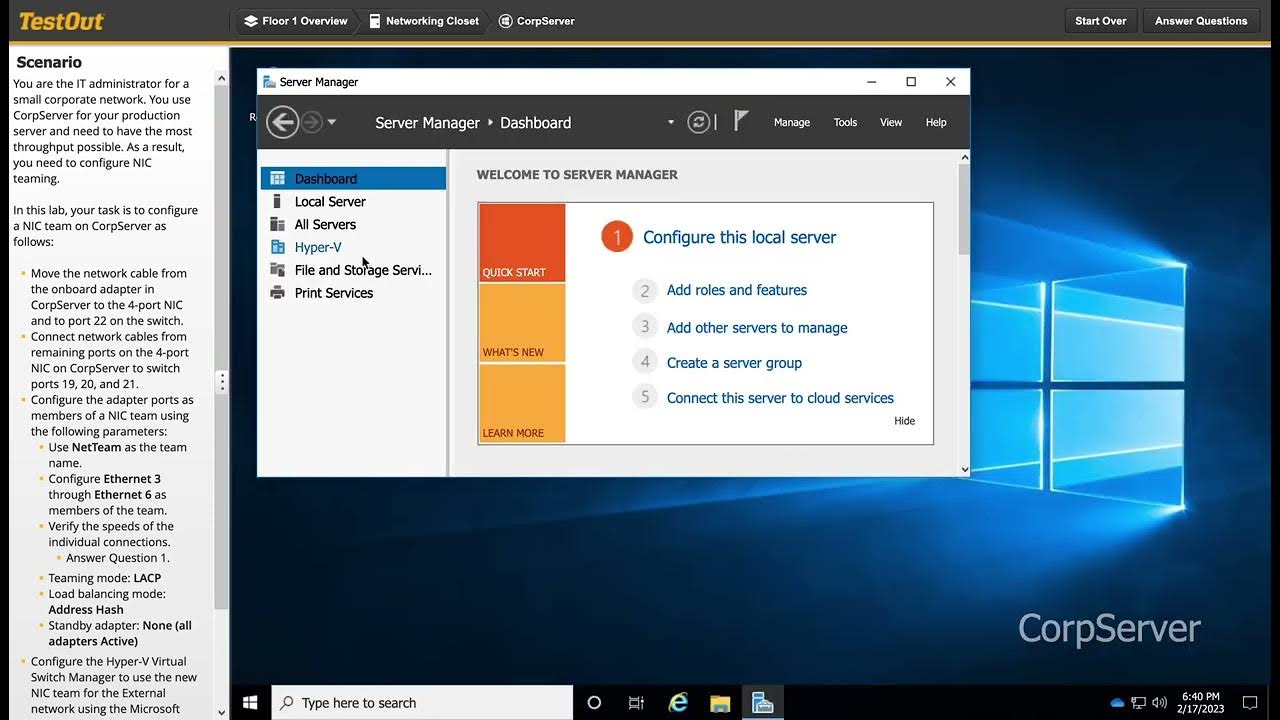Viewport: 1280px width, 720px height.
Task: Go to Networking Closet breadcrumb
Action: point(424,20)
